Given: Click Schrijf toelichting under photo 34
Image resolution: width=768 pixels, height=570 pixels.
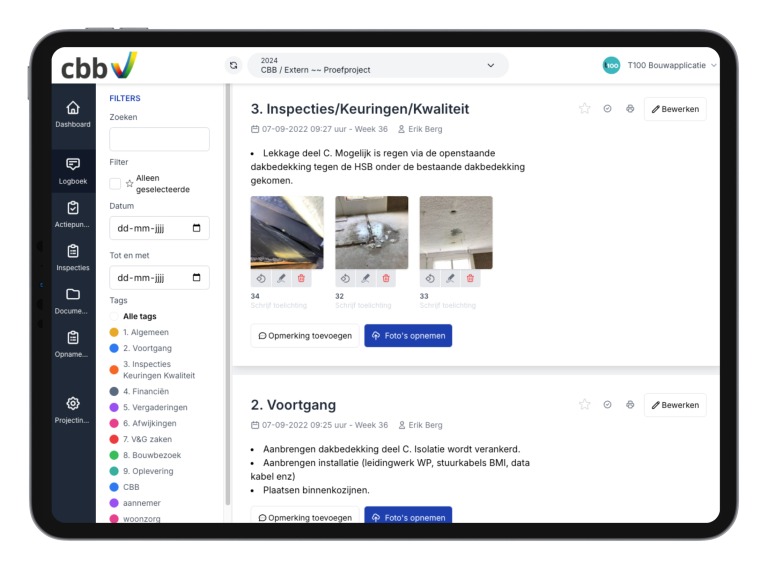Looking at the screenshot, I should pos(279,306).
